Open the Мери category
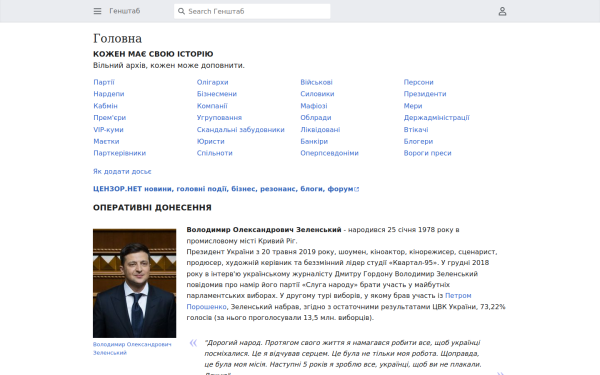This screenshot has height=375, width=600. pyautogui.click(x=413, y=106)
